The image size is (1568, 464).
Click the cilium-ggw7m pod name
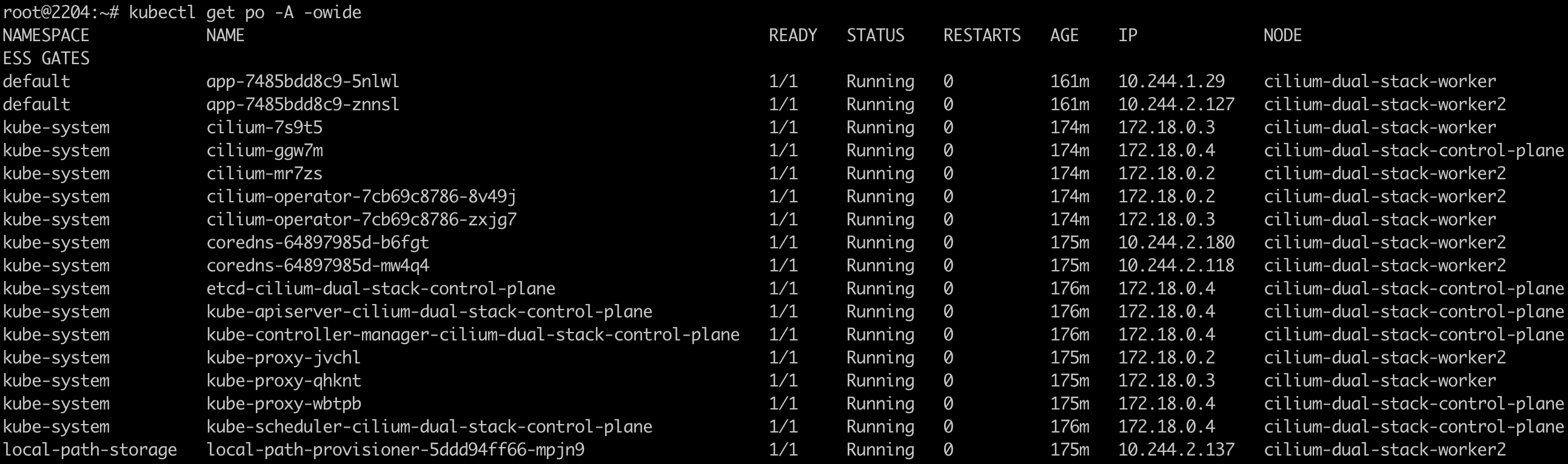click(x=264, y=151)
